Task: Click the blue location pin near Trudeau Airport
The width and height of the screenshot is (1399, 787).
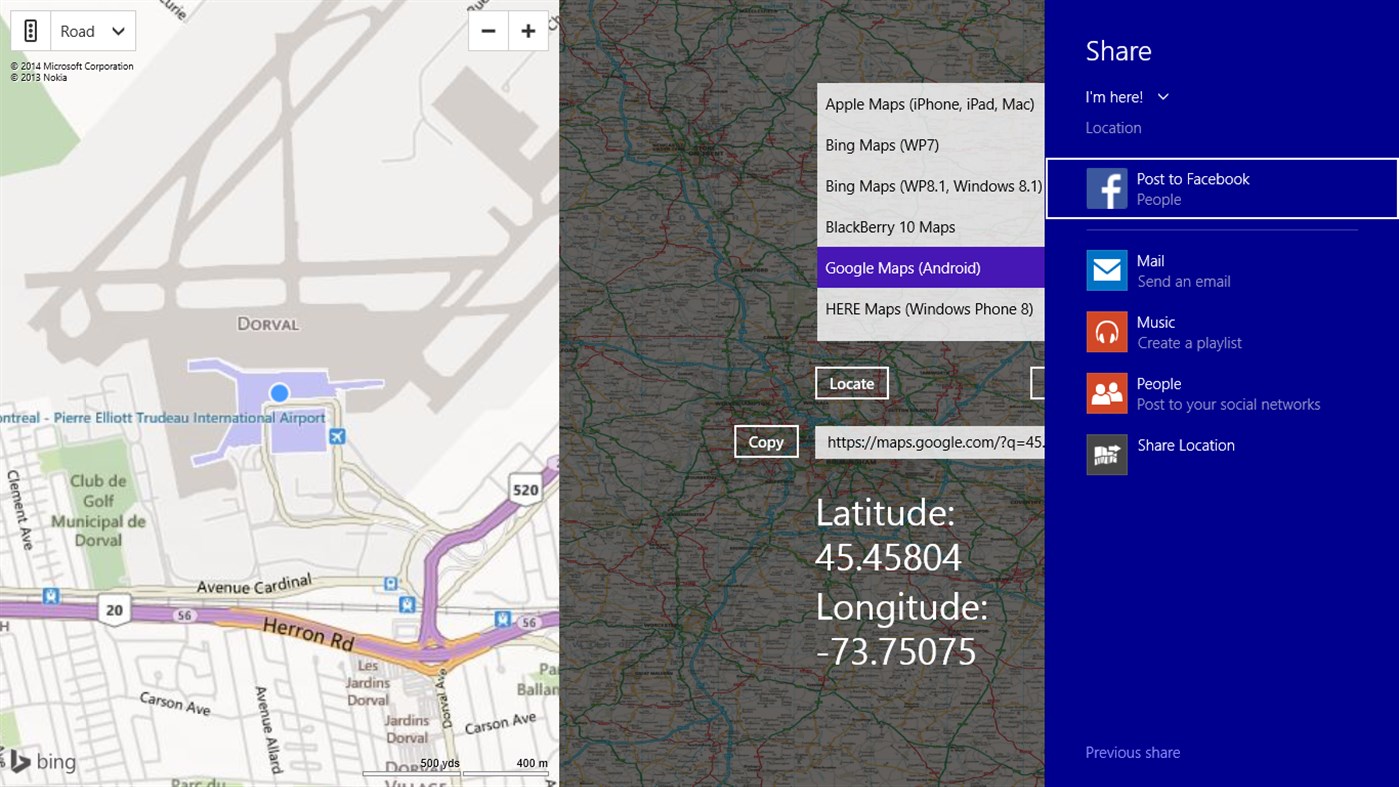Action: (278, 393)
